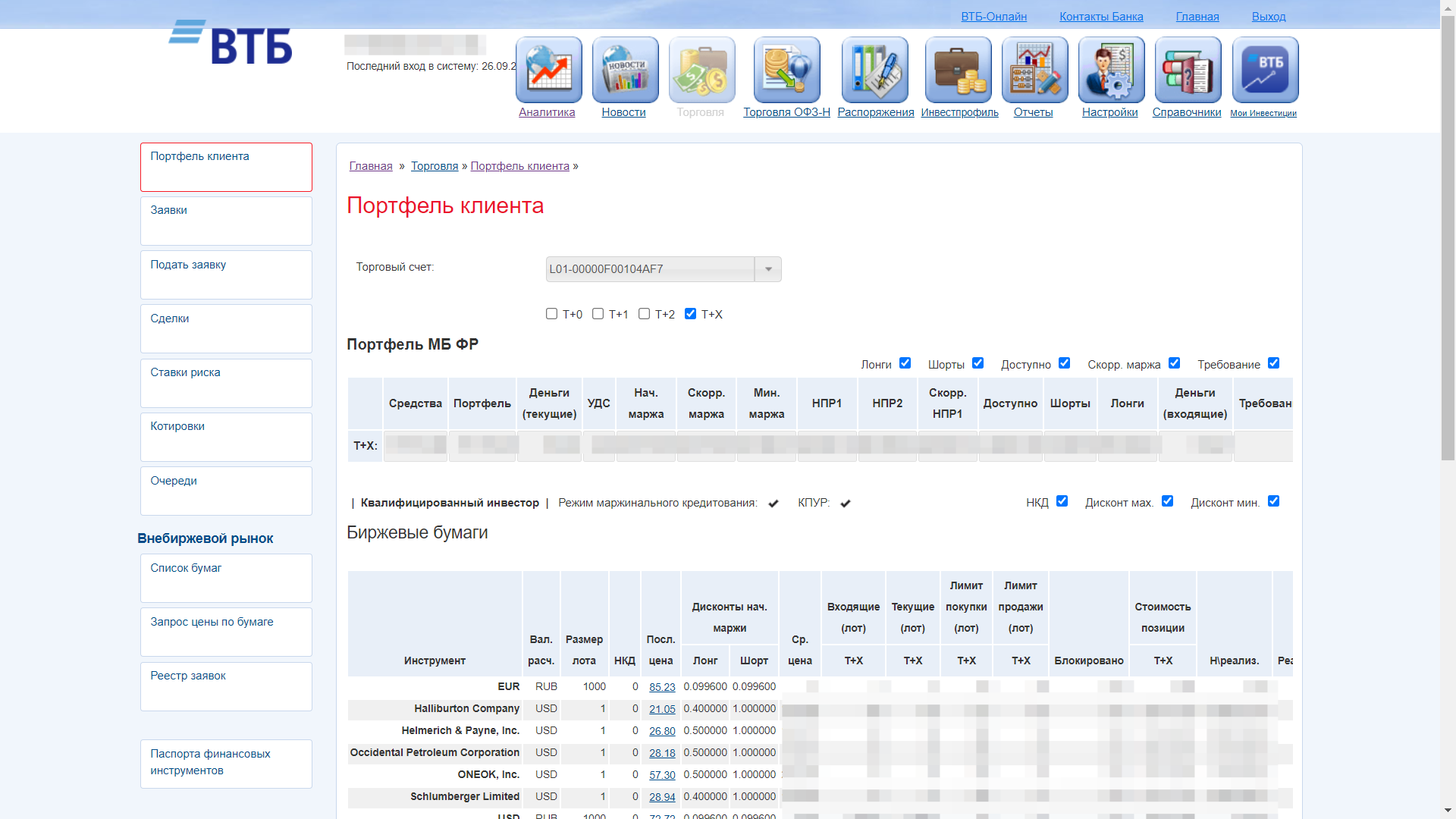This screenshot has height=819, width=1456.
Task: Toggle the НКД checkbox
Action: pos(1062,501)
